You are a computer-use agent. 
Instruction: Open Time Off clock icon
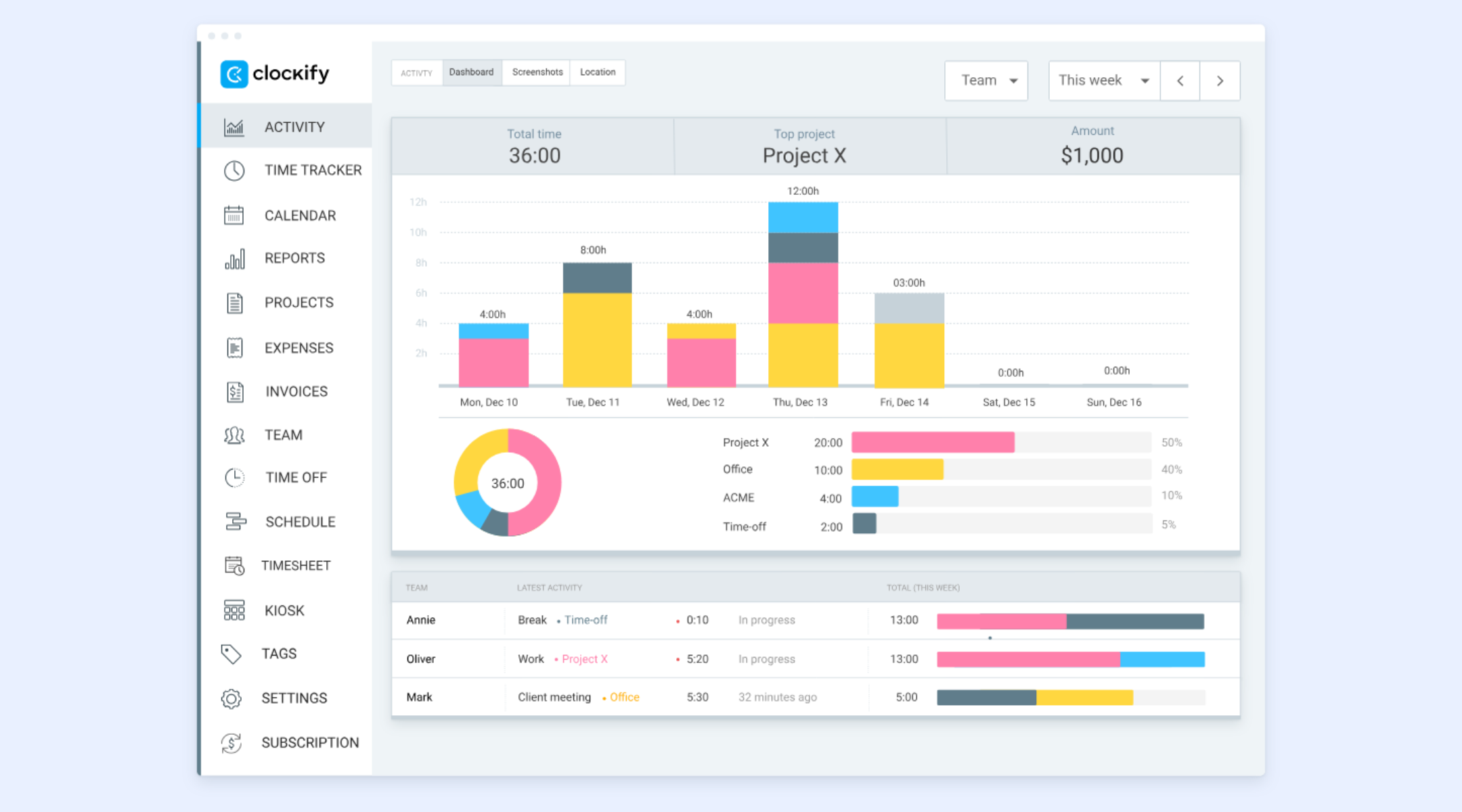click(x=234, y=478)
